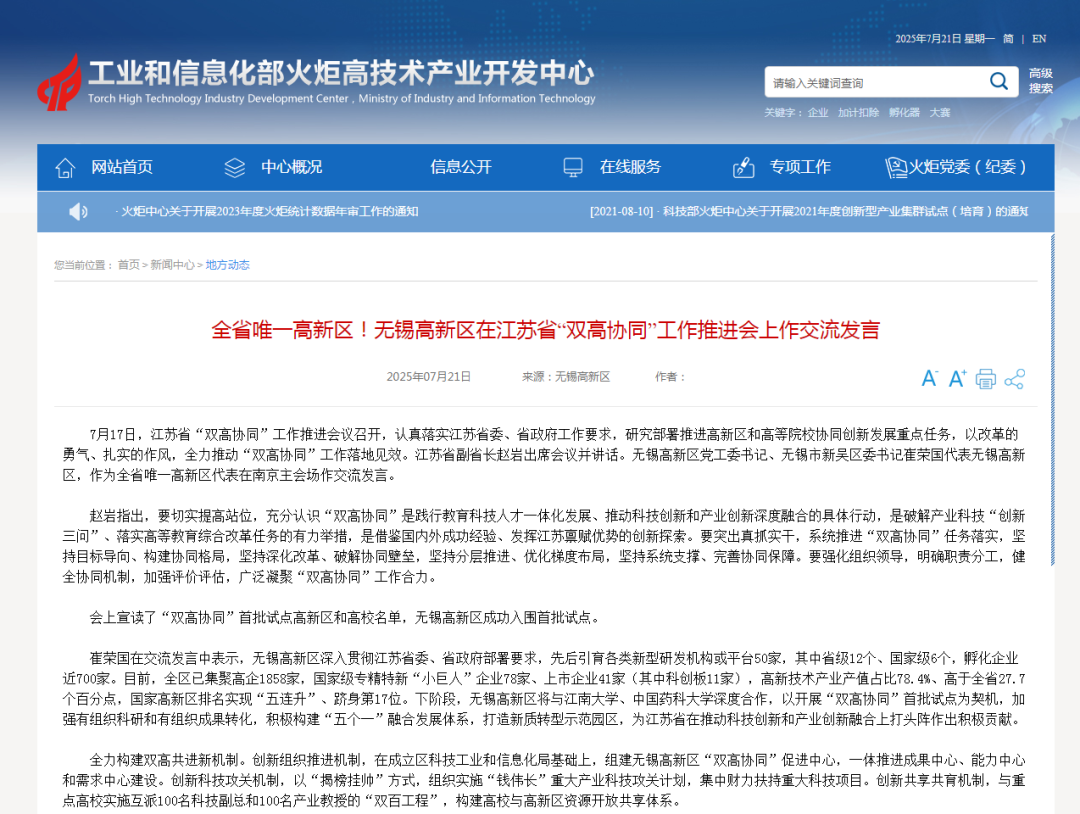Click the keyword search input field

point(876,83)
